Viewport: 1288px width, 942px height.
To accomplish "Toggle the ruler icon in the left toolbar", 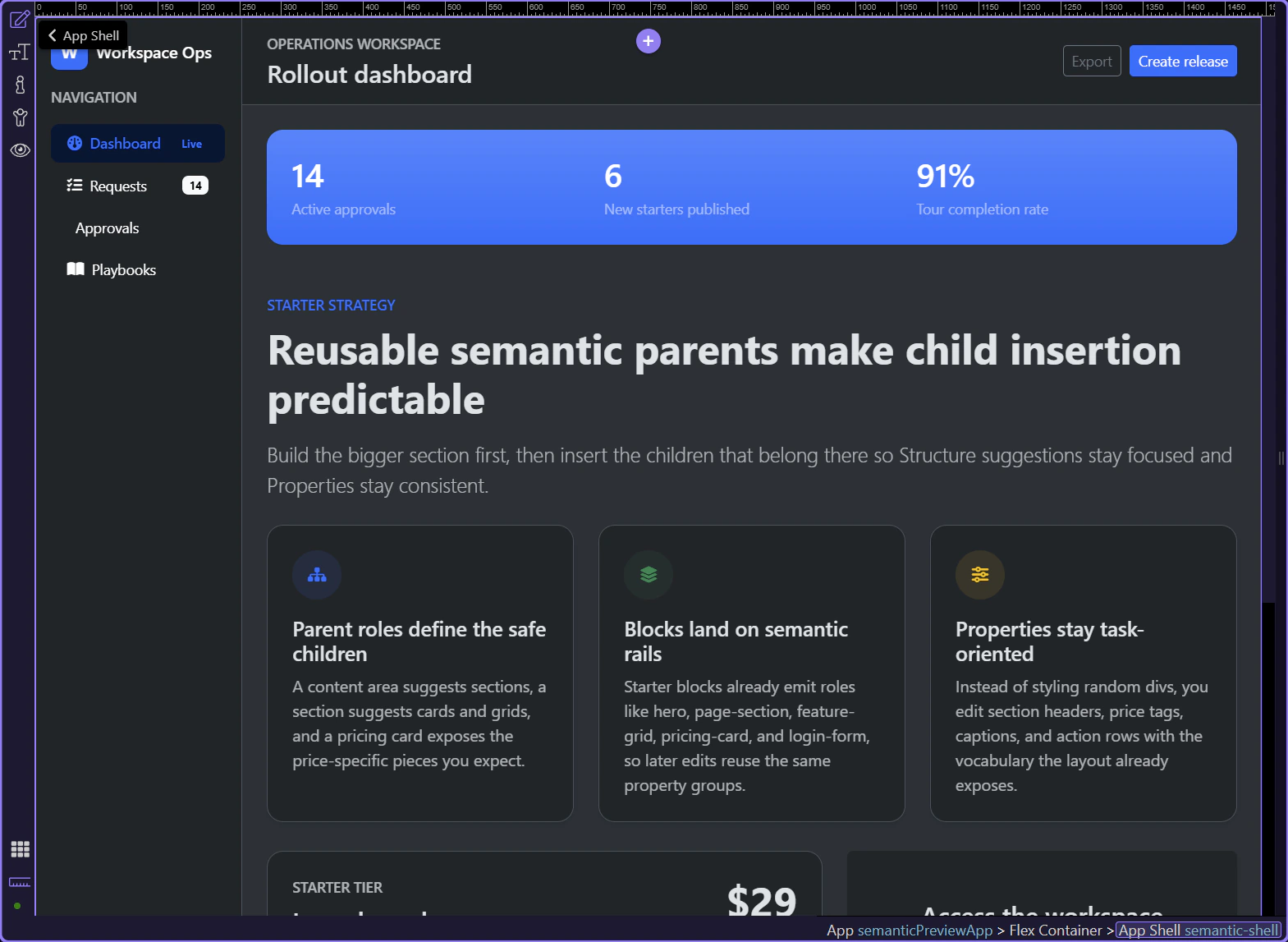I will point(20,882).
